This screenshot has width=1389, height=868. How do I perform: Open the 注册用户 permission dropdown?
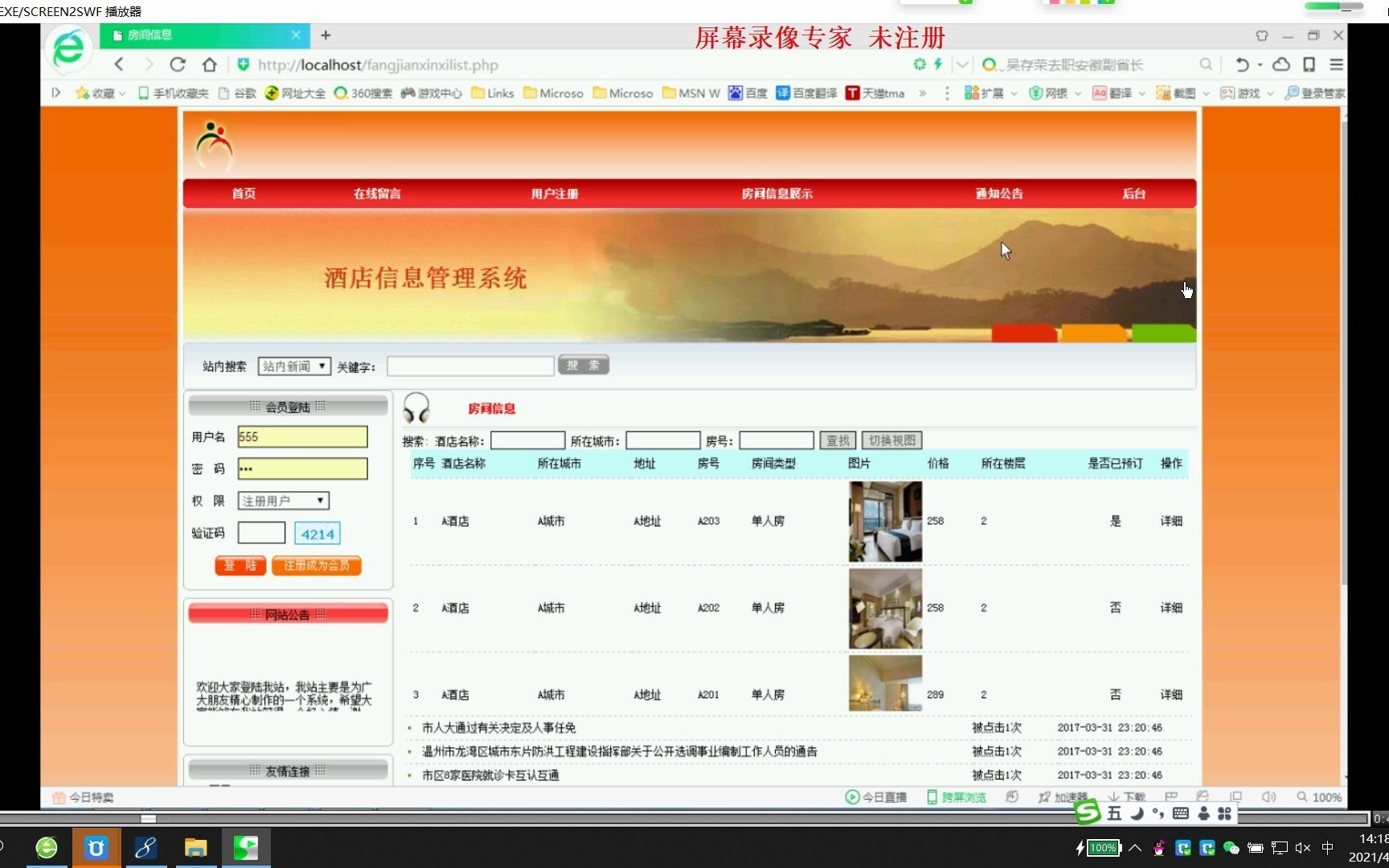282,500
